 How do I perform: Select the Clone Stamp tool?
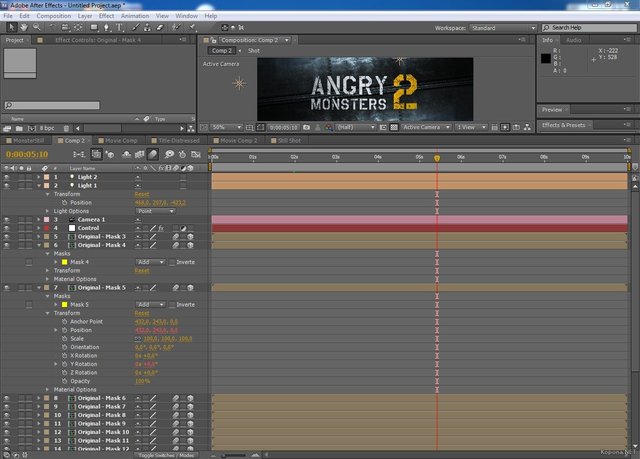click(147, 27)
